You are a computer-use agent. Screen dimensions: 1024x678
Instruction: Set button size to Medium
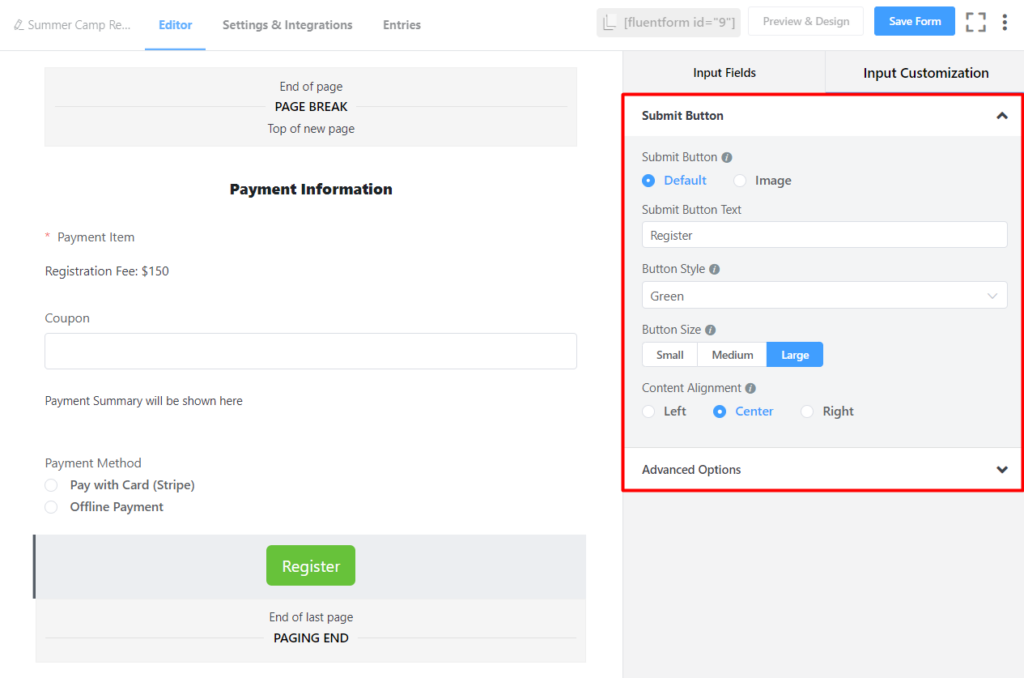(x=732, y=355)
